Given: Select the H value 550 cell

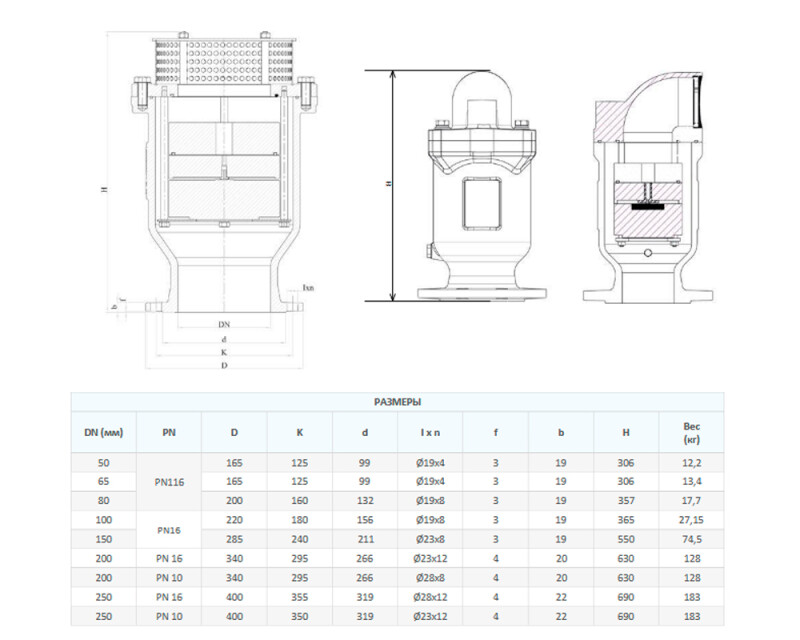Looking at the screenshot, I should [x=626, y=539].
